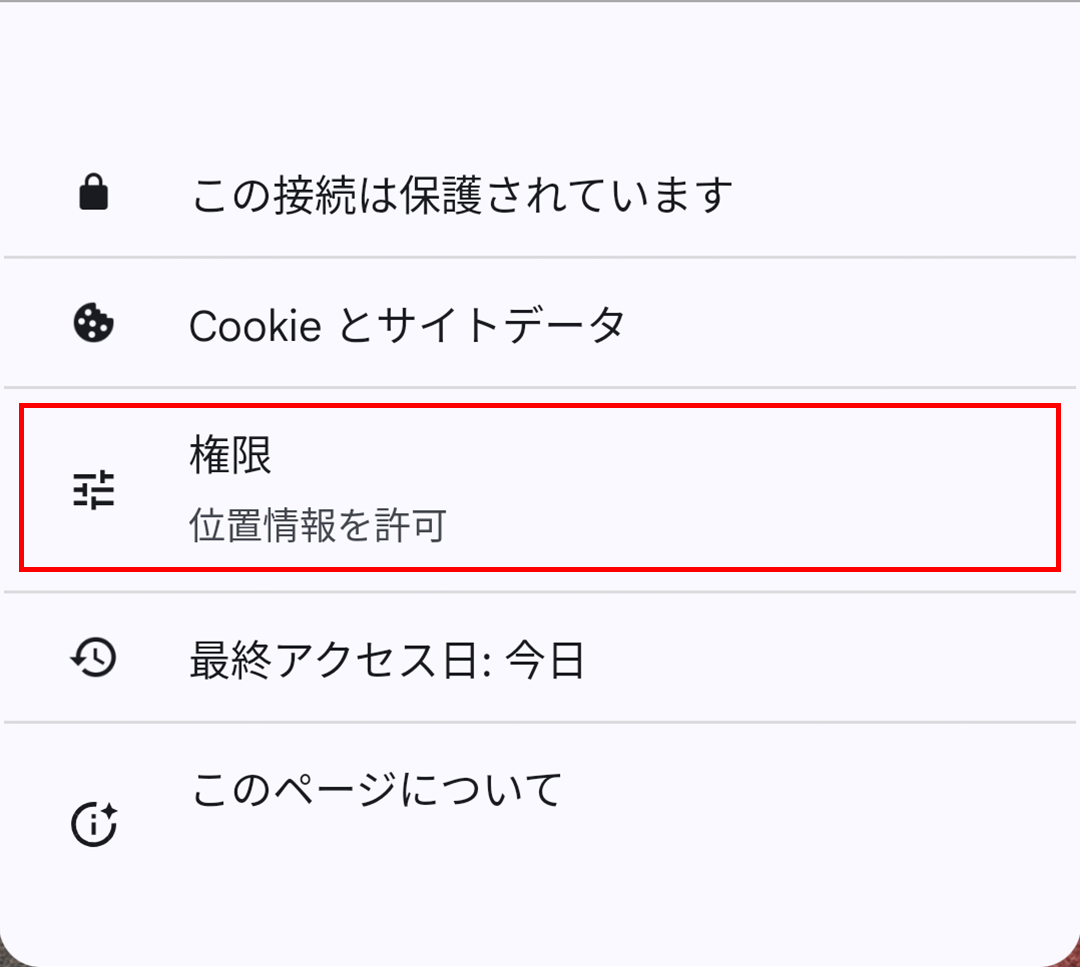Click the cookie icon

(x=94, y=324)
